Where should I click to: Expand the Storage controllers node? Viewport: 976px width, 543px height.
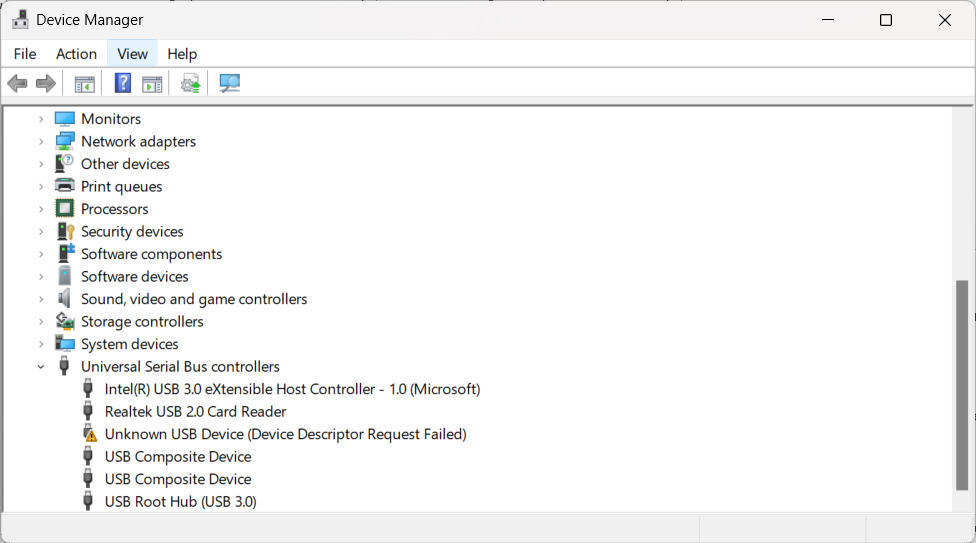(x=41, y=322)
